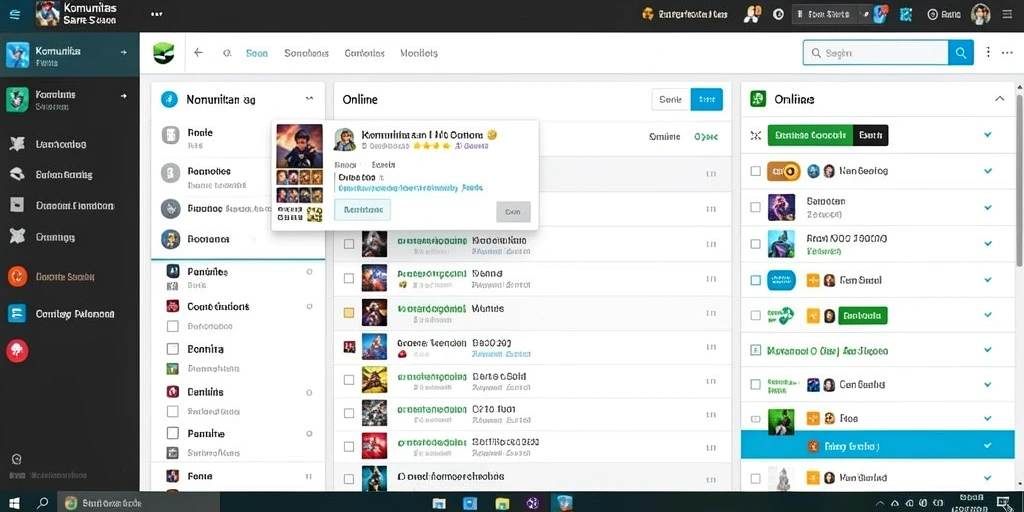The width and height of the screenshot is (1024, 512).
Task: Click the Komunitas header avatar in title bar
Action: (48, 14)
